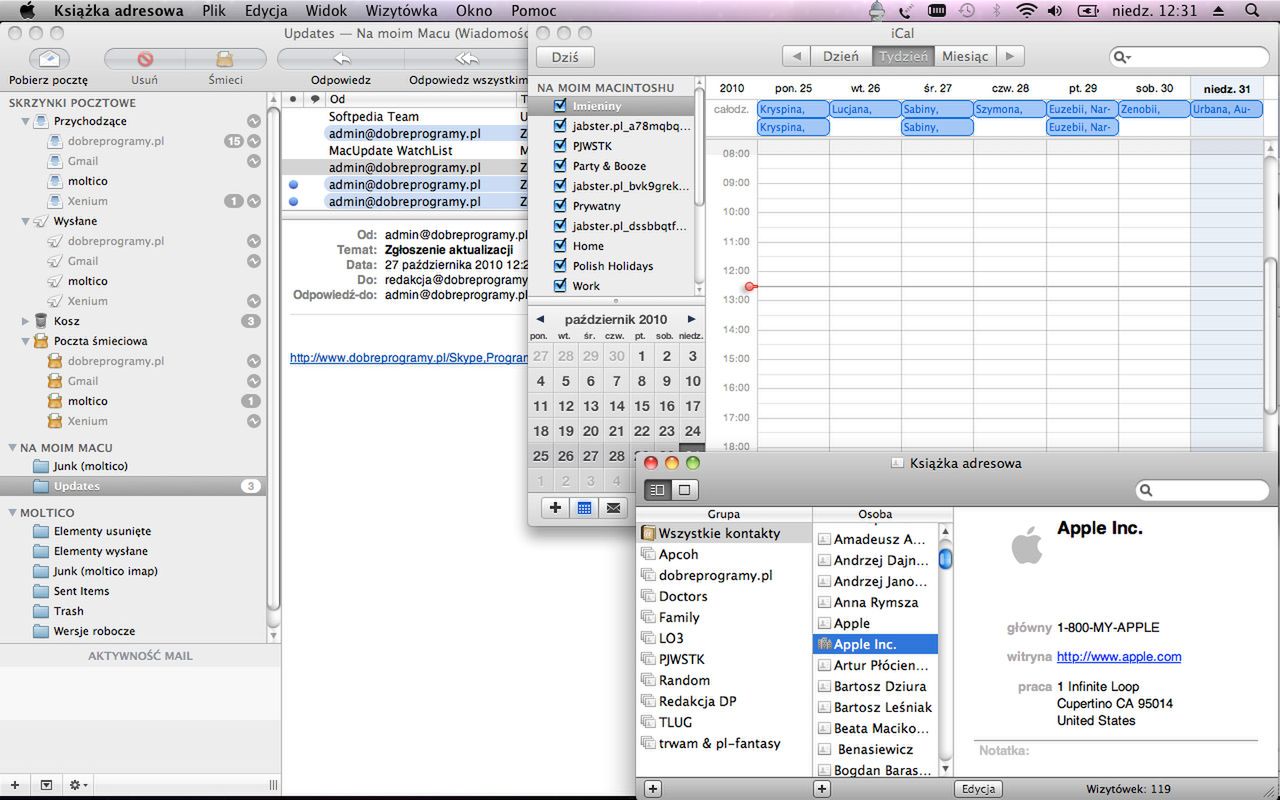Screen dimensions: 1280x800
Task: Disable the Polish Holidays calendar
Action: coord(558,266)
